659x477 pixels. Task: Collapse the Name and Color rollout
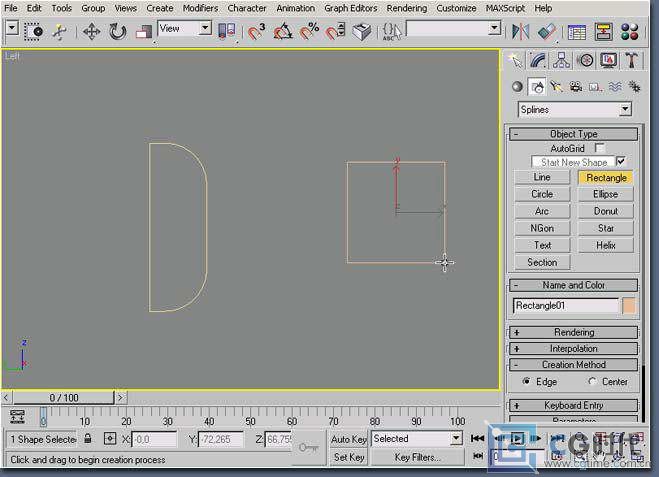click(573, 285)
